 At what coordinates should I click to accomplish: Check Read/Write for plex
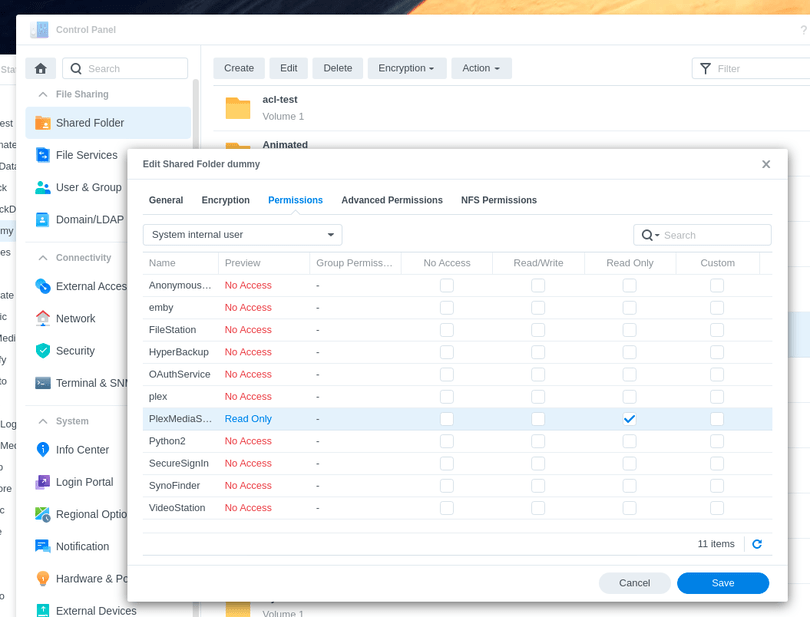tap(538, 396)
